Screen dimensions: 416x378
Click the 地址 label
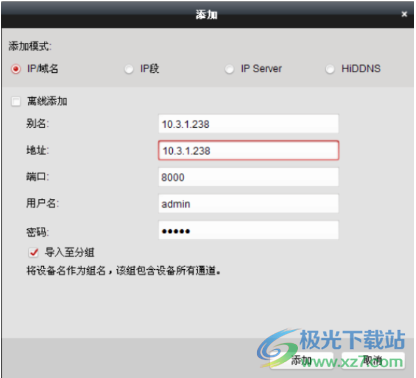(x=38, y=150)
